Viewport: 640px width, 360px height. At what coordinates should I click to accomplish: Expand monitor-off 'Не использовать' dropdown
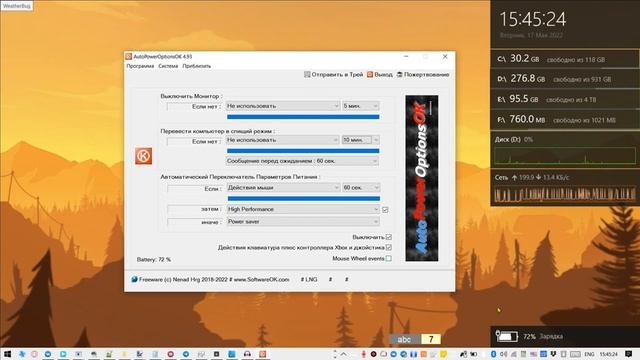click(282, 106)
